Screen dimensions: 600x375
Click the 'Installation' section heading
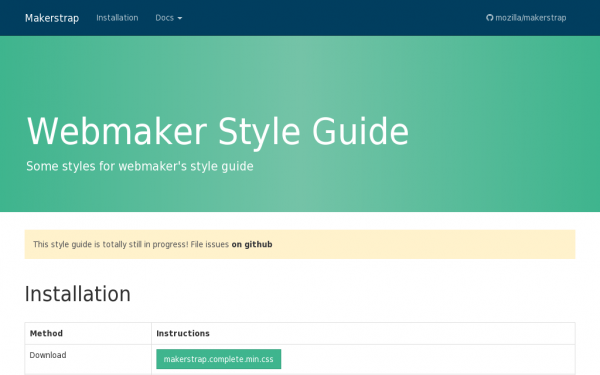tap(78, 294)
